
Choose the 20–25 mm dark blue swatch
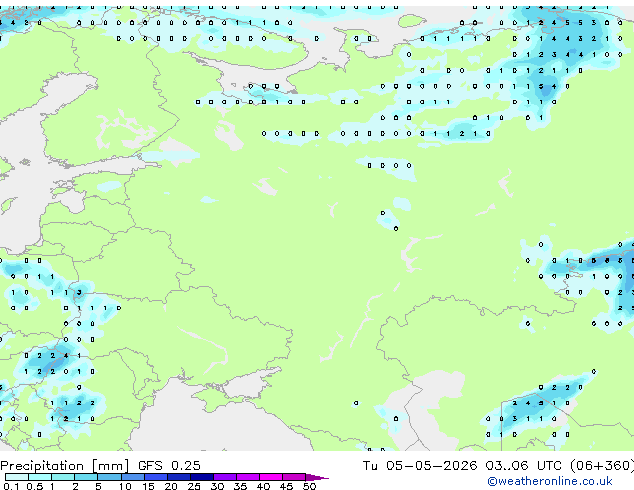coord(178,477)
